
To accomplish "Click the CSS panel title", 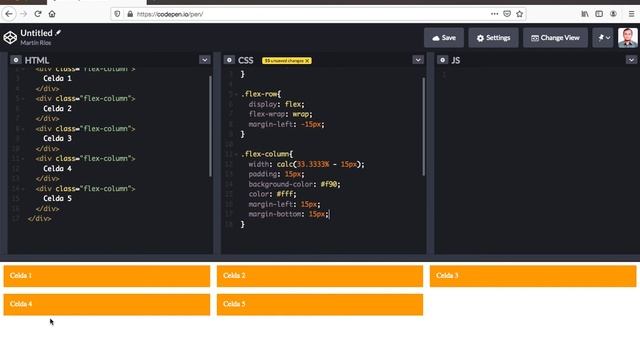I will click(246, 60).
